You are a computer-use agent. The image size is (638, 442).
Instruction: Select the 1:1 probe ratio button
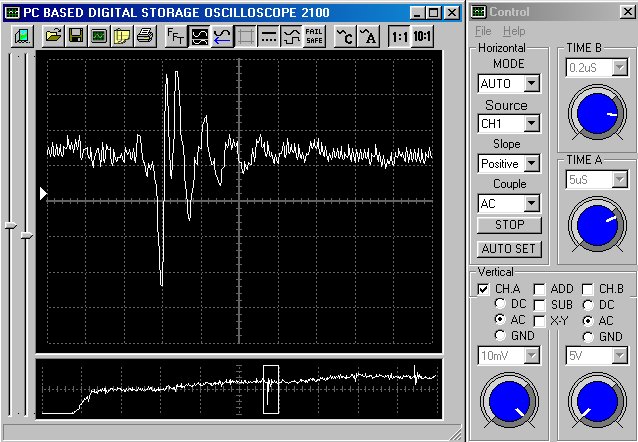tap(399, 36)
